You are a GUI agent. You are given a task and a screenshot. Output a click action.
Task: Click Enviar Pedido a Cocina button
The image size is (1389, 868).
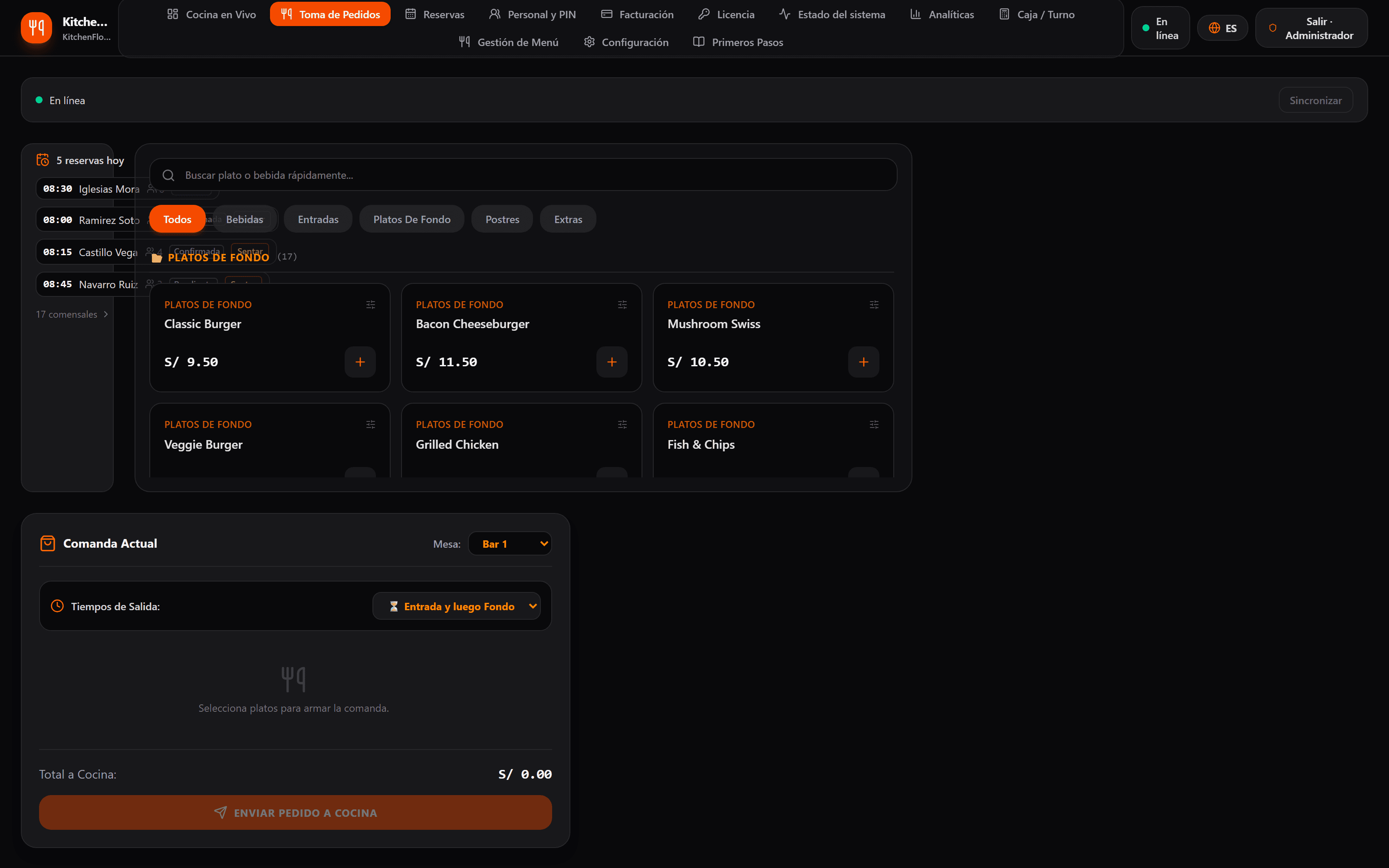click(x=296, y=812)
